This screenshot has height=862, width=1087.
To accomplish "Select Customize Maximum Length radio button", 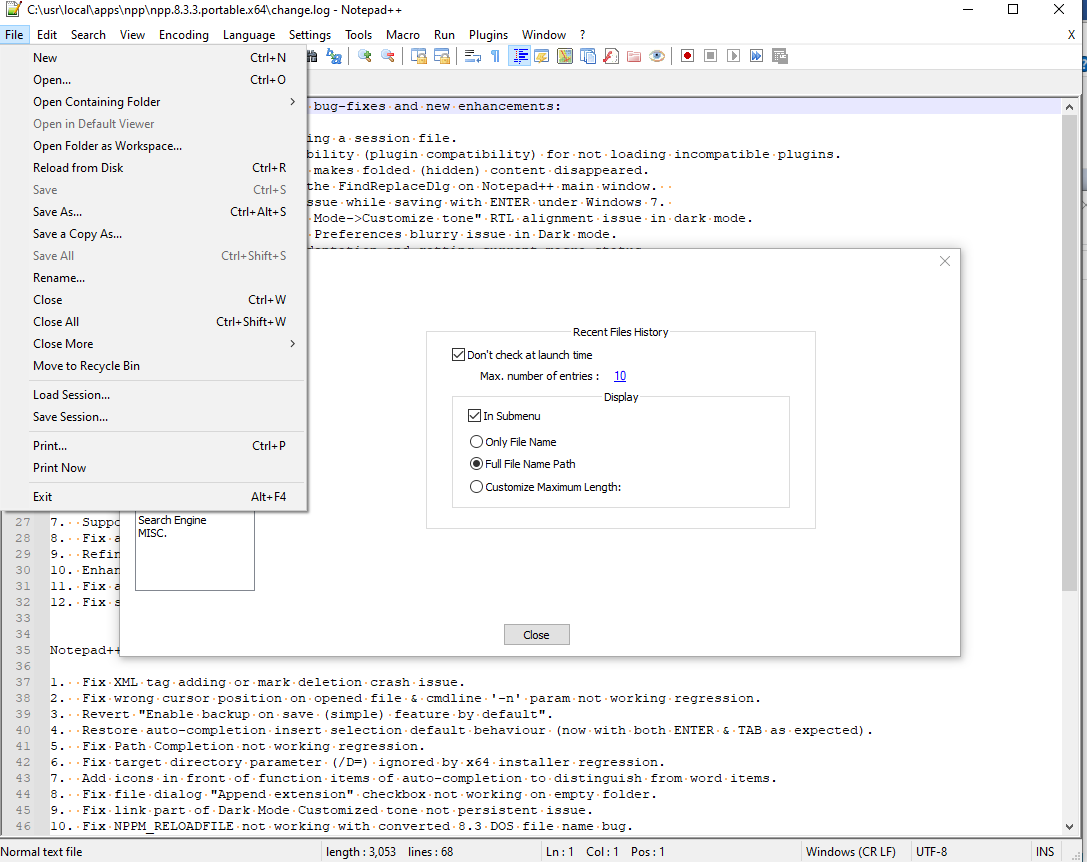I will [x=476, y=487].
